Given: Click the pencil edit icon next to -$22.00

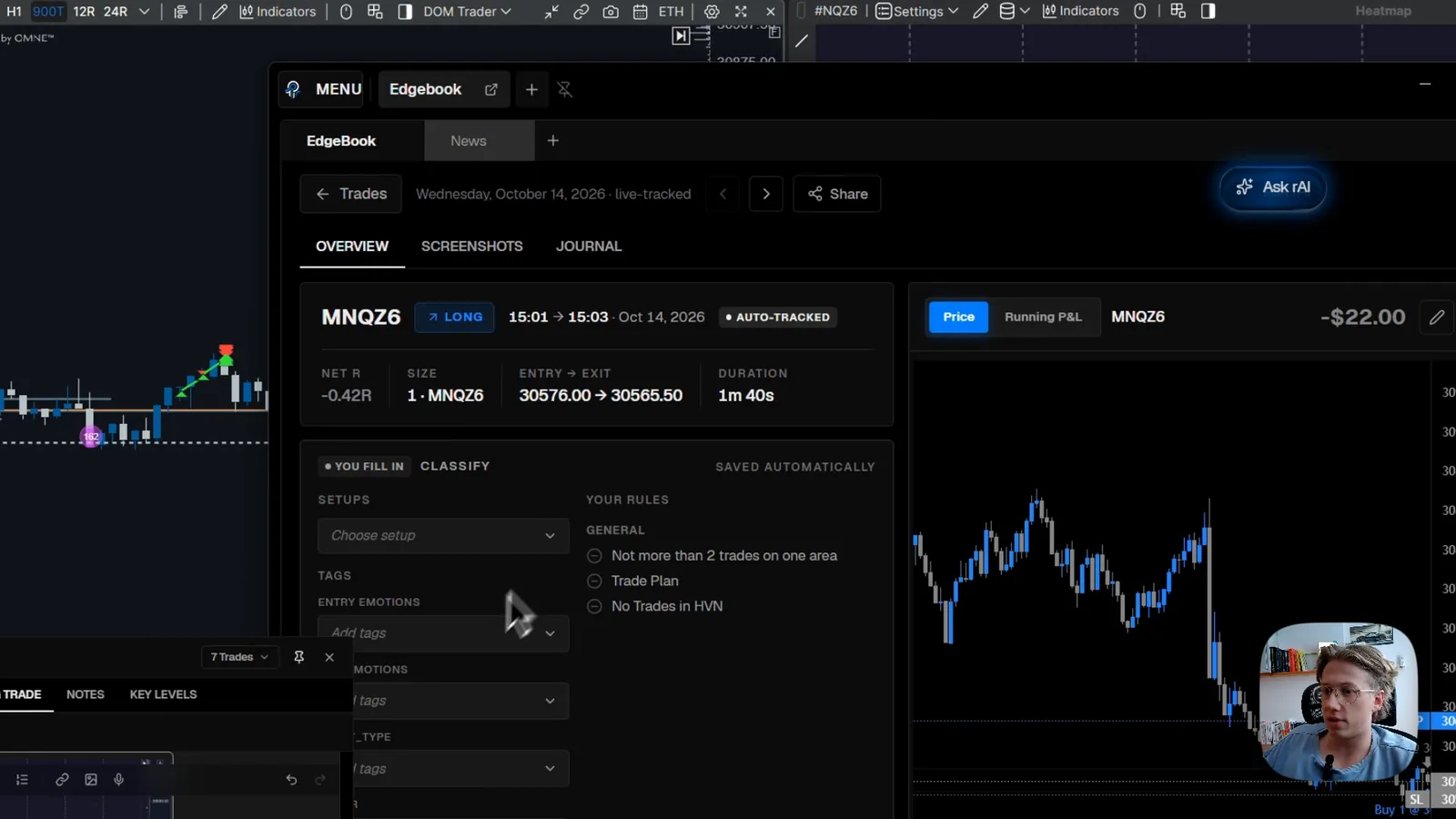Looking at the screenshot, I should [1437, 317].
